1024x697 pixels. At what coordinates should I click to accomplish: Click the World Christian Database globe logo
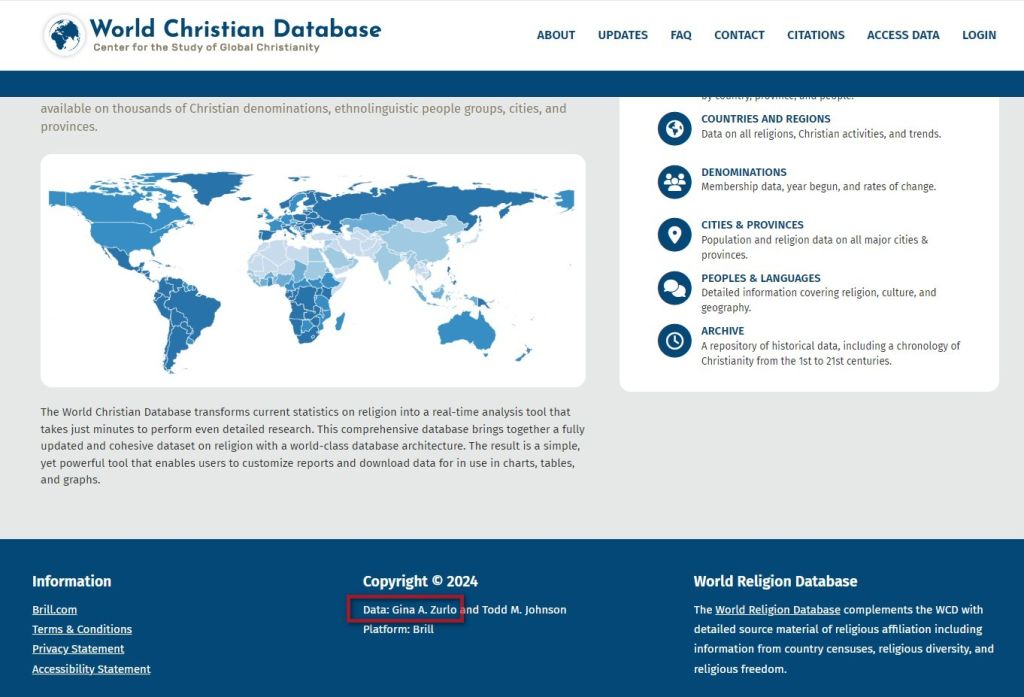[x=64, y=35]
